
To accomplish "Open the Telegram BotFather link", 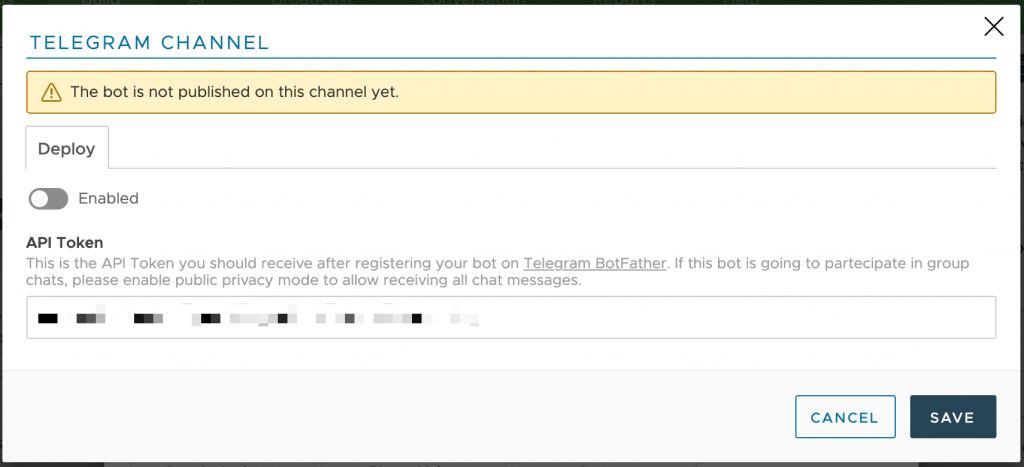I will click(x=595, y=264).
